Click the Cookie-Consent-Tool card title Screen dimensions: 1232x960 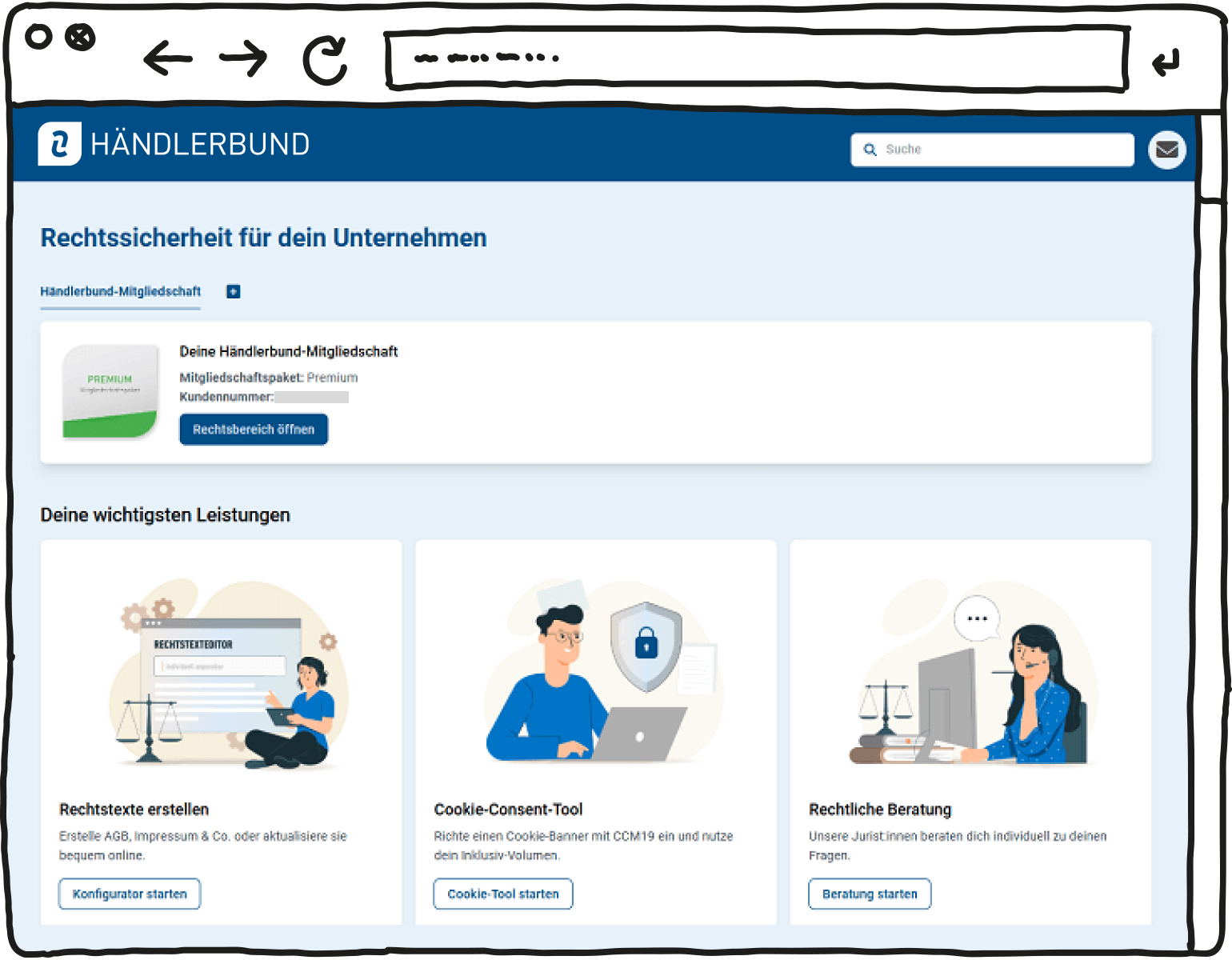(508, 810)
